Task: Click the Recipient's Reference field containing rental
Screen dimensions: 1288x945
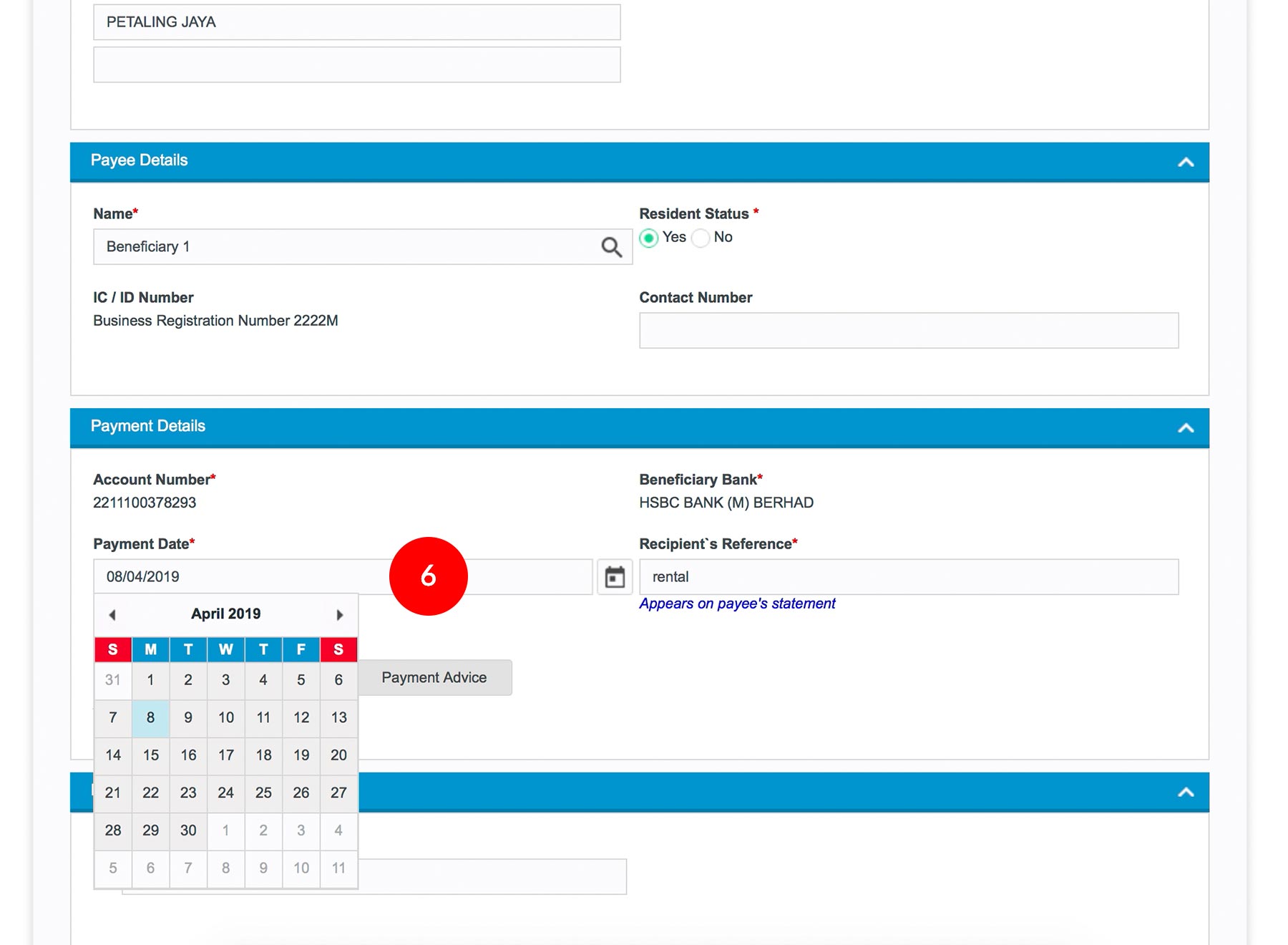Action: point(908,577)
